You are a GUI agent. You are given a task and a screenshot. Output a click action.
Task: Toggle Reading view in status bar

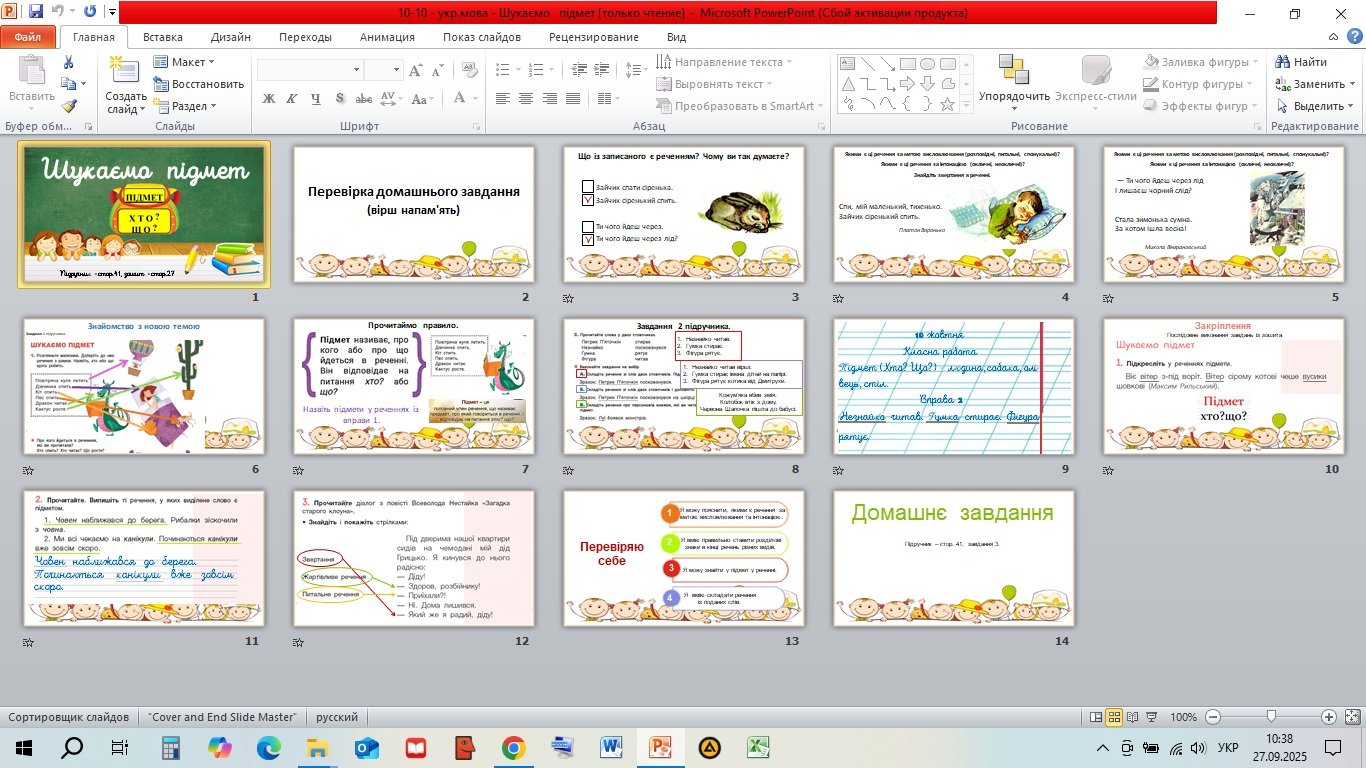(x=1131, y=717)
